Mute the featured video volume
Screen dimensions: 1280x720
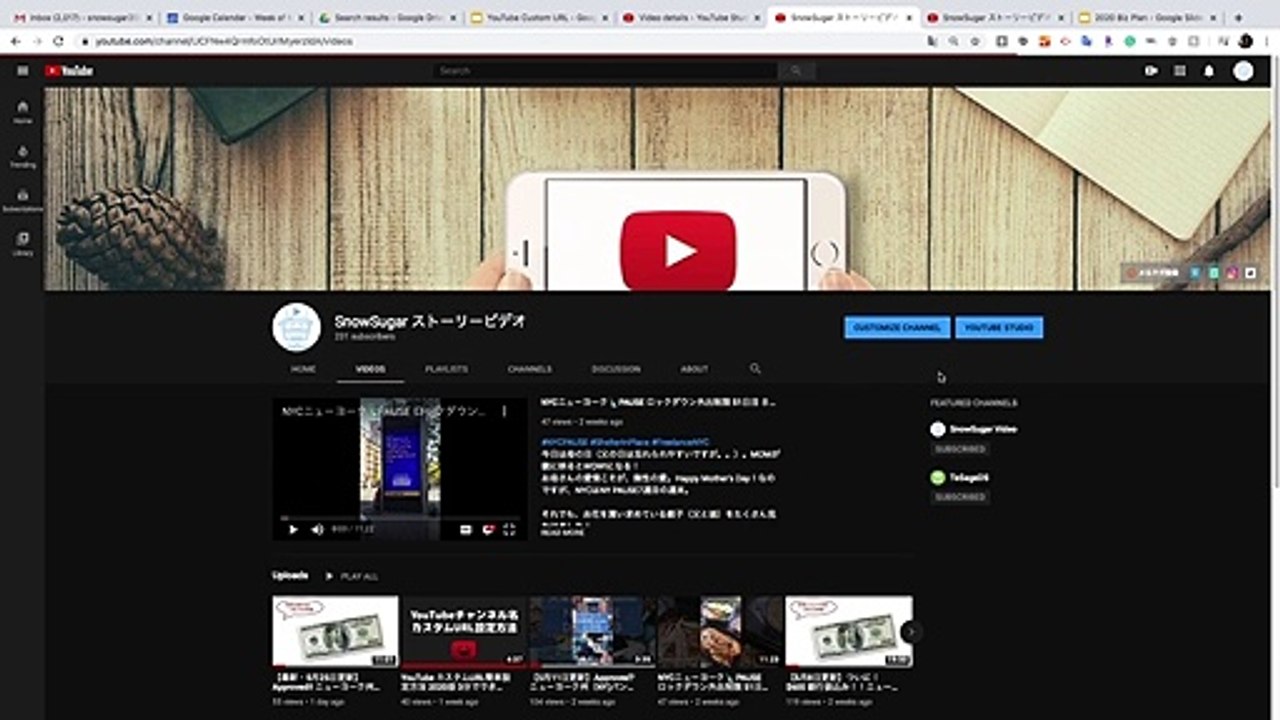317,529
